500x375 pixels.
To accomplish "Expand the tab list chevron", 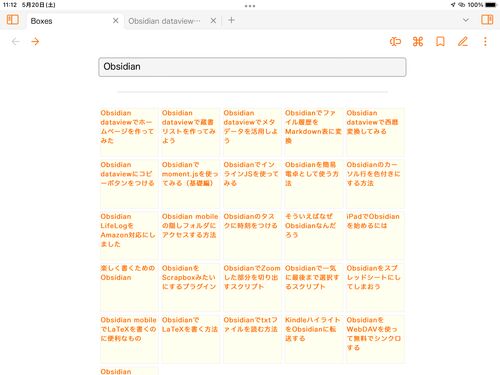I will [466, 20].
